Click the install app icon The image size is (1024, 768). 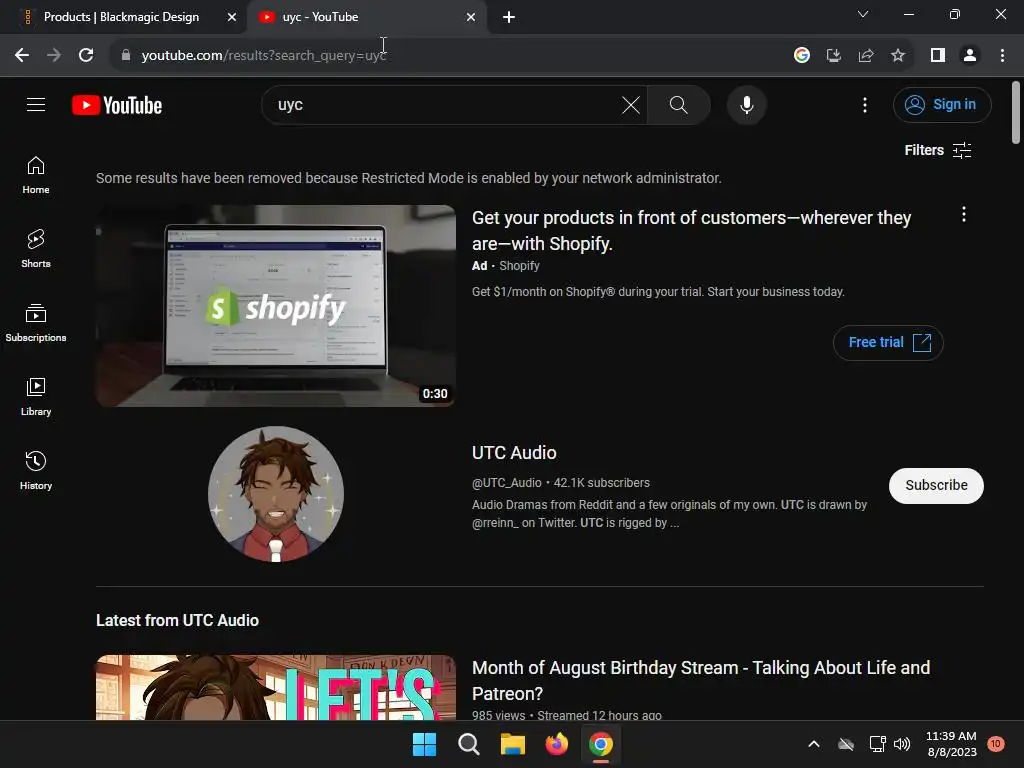tap(833, 55)
